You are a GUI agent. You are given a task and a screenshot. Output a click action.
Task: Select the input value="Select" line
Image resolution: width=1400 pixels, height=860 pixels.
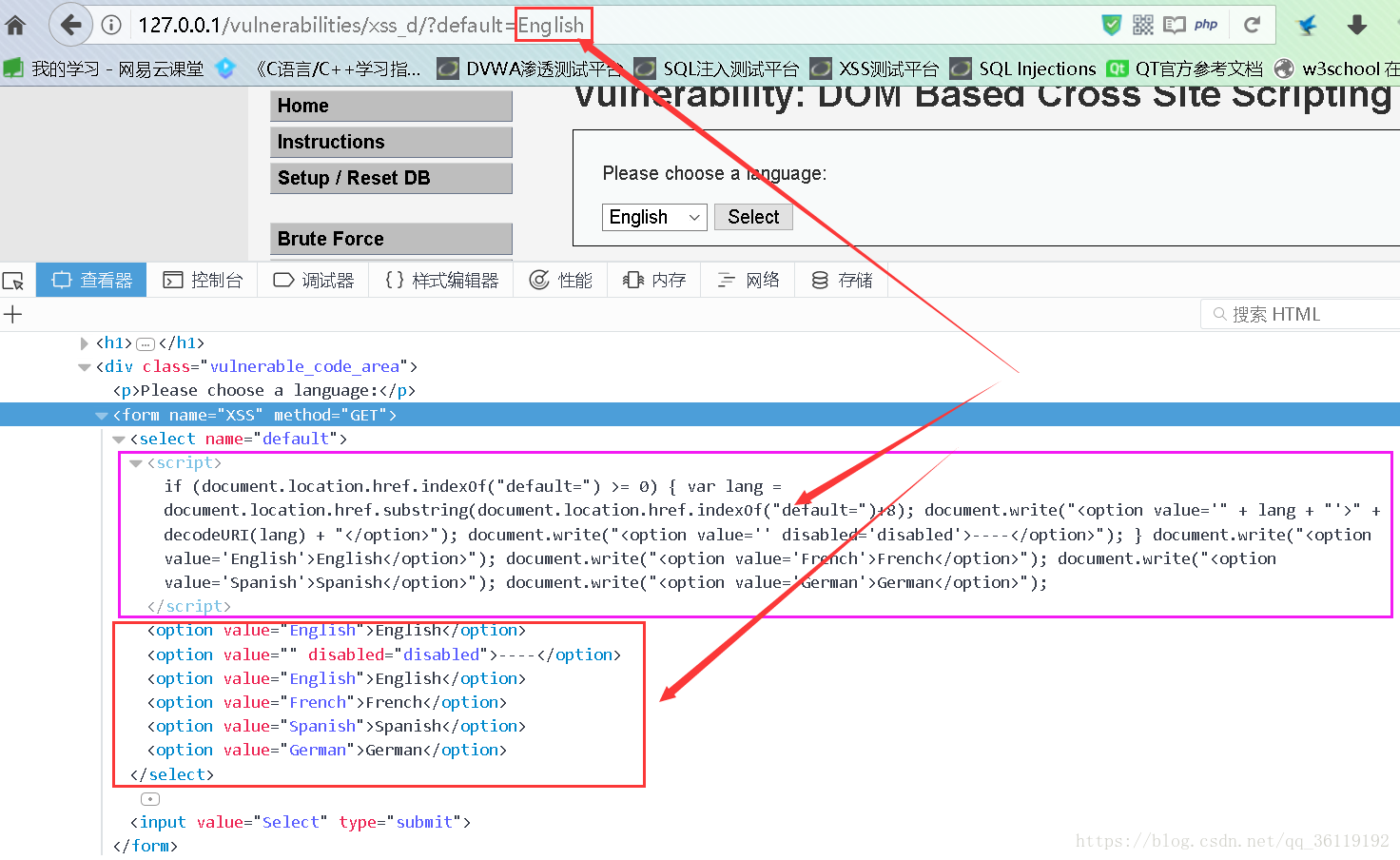pos(301,822)
